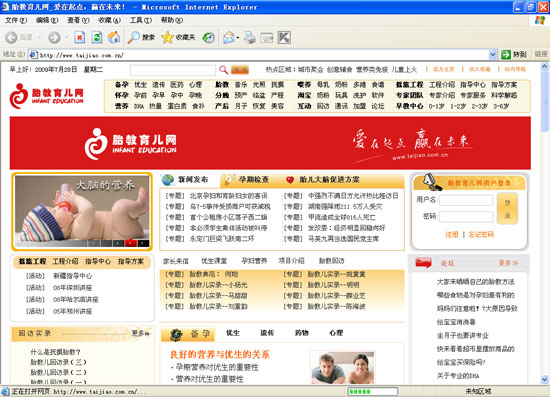The image size is (550, 397).
Task: Click the Stop loading red X icon
Action: pos(80,37)
